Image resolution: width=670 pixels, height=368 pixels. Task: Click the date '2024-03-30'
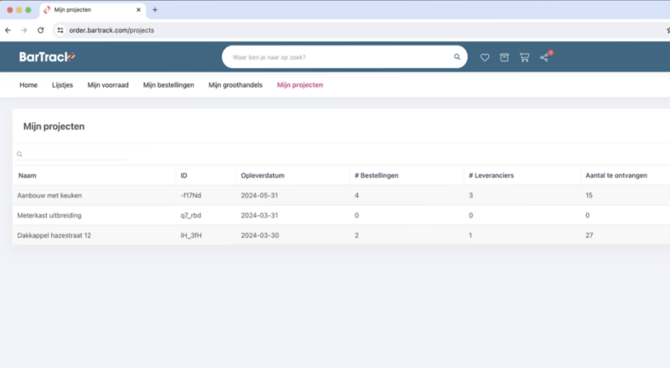tap(260, 236)
